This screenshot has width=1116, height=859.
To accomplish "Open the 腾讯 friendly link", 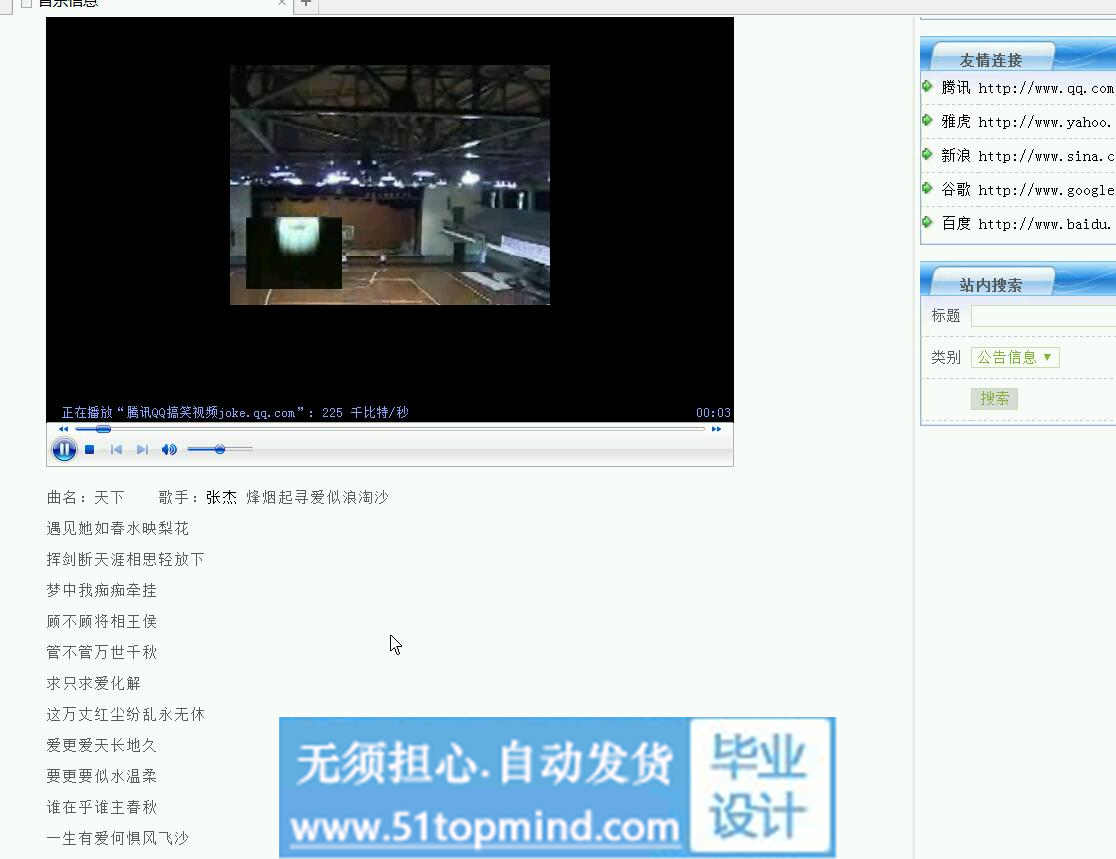I will 1027,88.
